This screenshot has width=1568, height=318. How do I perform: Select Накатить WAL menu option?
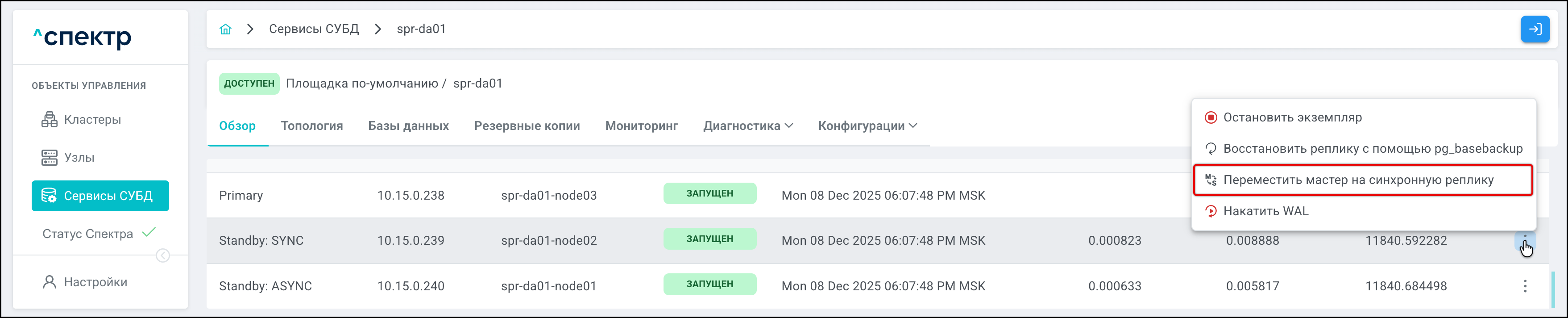click(x=1265, y=211)
